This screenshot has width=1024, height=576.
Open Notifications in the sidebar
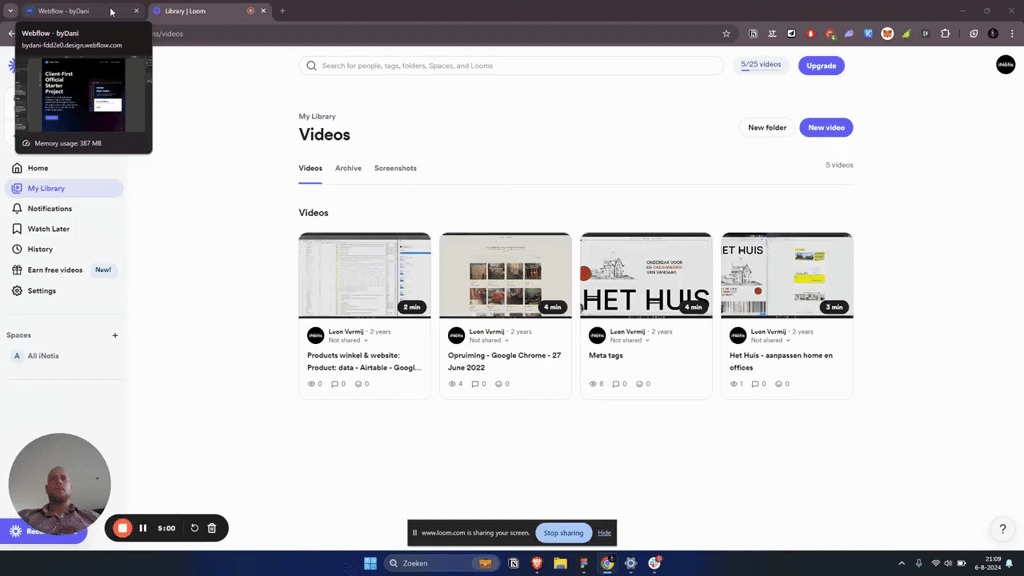(x=49, y=209)
